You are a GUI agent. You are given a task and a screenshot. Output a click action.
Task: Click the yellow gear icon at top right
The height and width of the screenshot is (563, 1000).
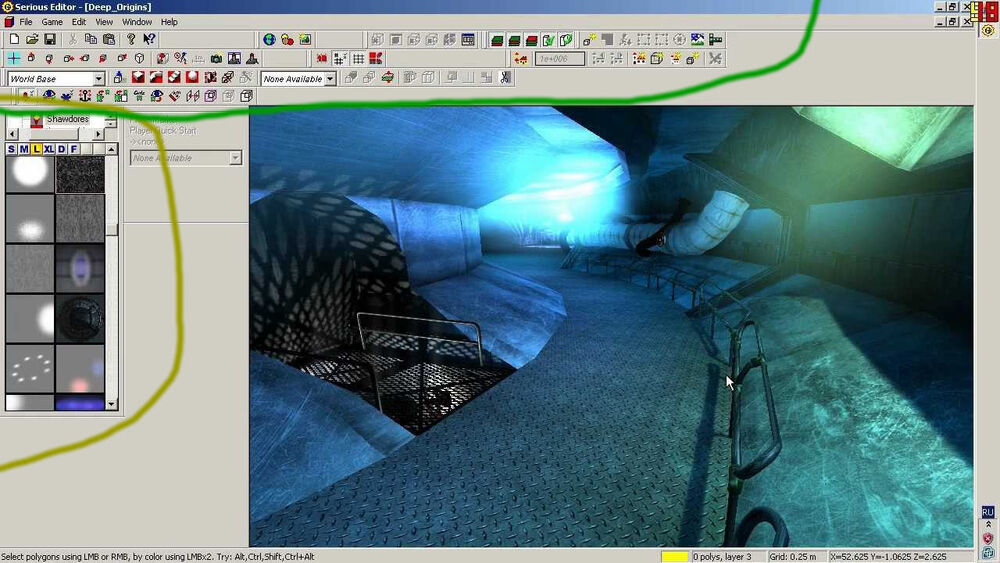tap(988, 31)
